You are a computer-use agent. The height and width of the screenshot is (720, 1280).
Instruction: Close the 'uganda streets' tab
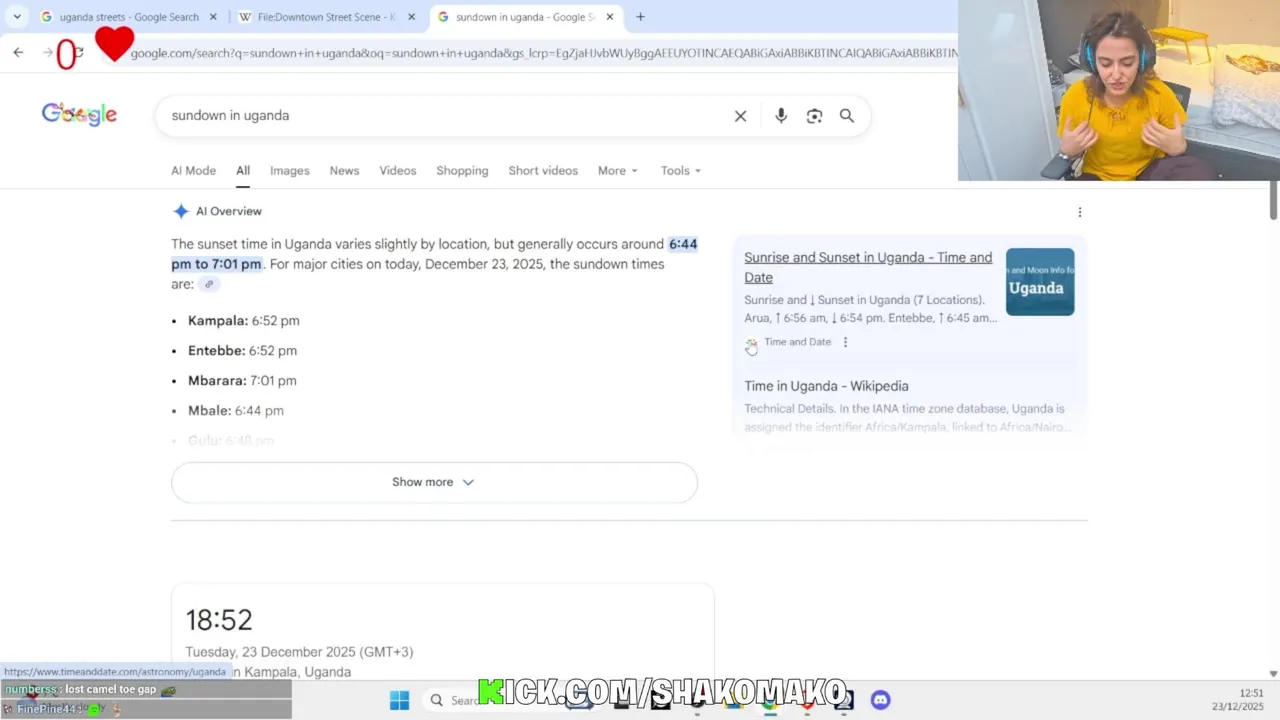click(213, 17)
